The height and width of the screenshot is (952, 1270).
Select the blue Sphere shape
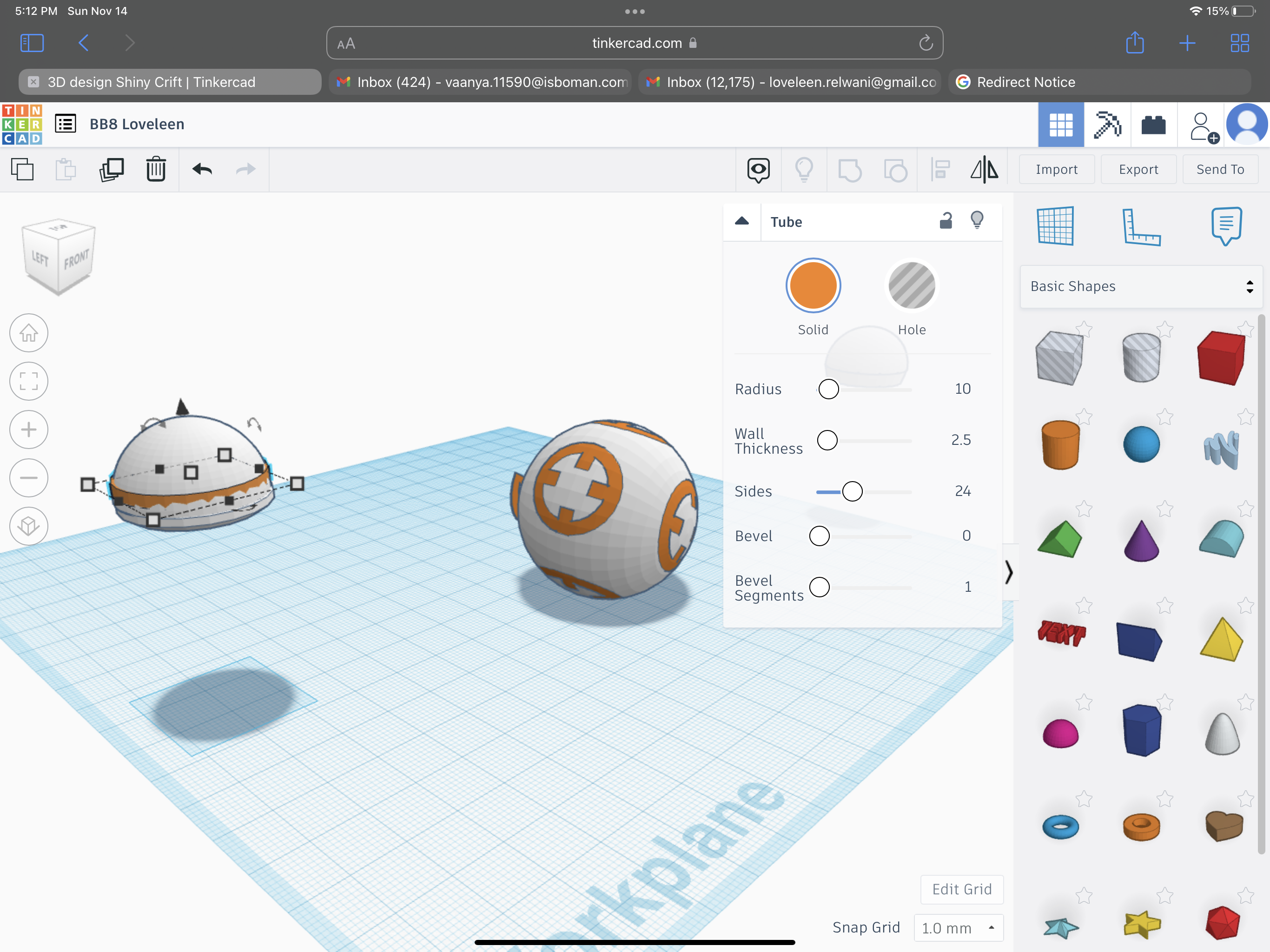coord(1141,444)
